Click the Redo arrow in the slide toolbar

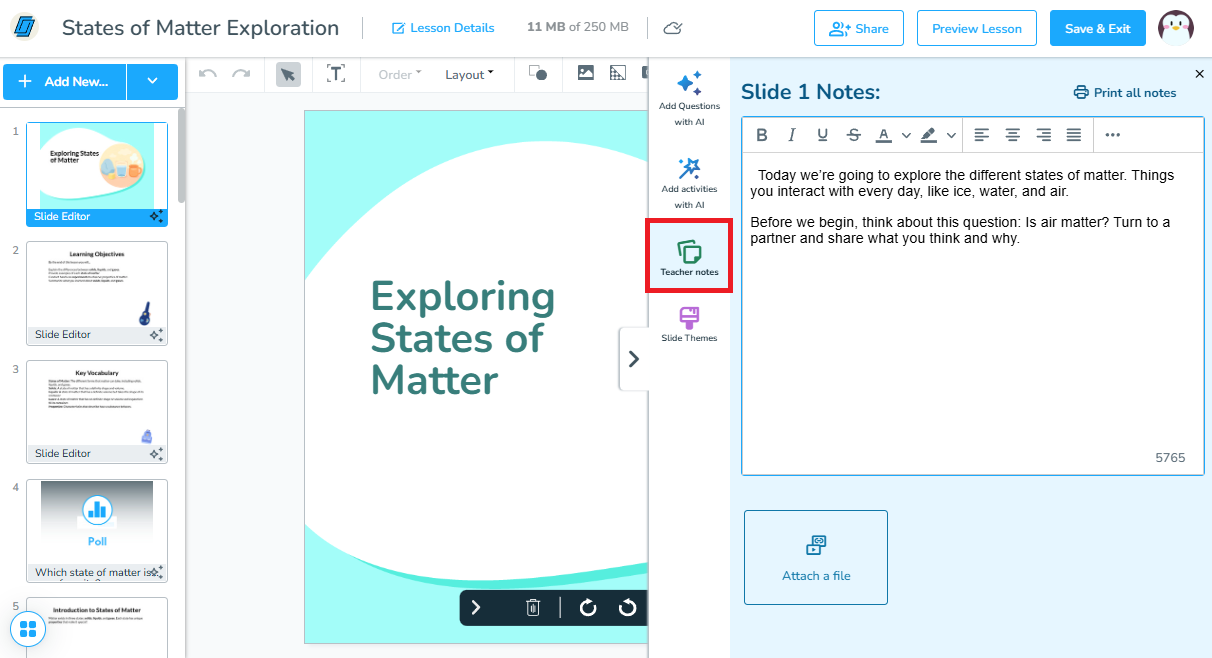(241, 73)
